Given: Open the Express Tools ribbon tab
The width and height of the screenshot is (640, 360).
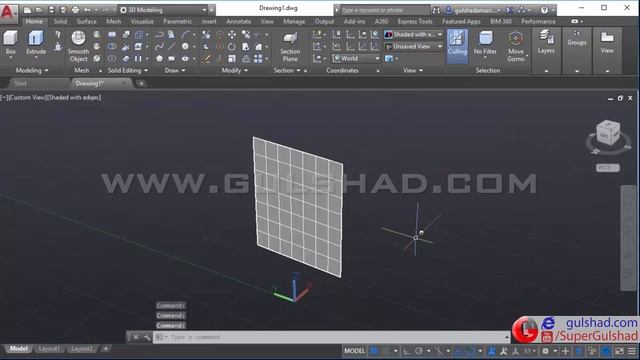Looking at the screenshot, I should 415,21.
